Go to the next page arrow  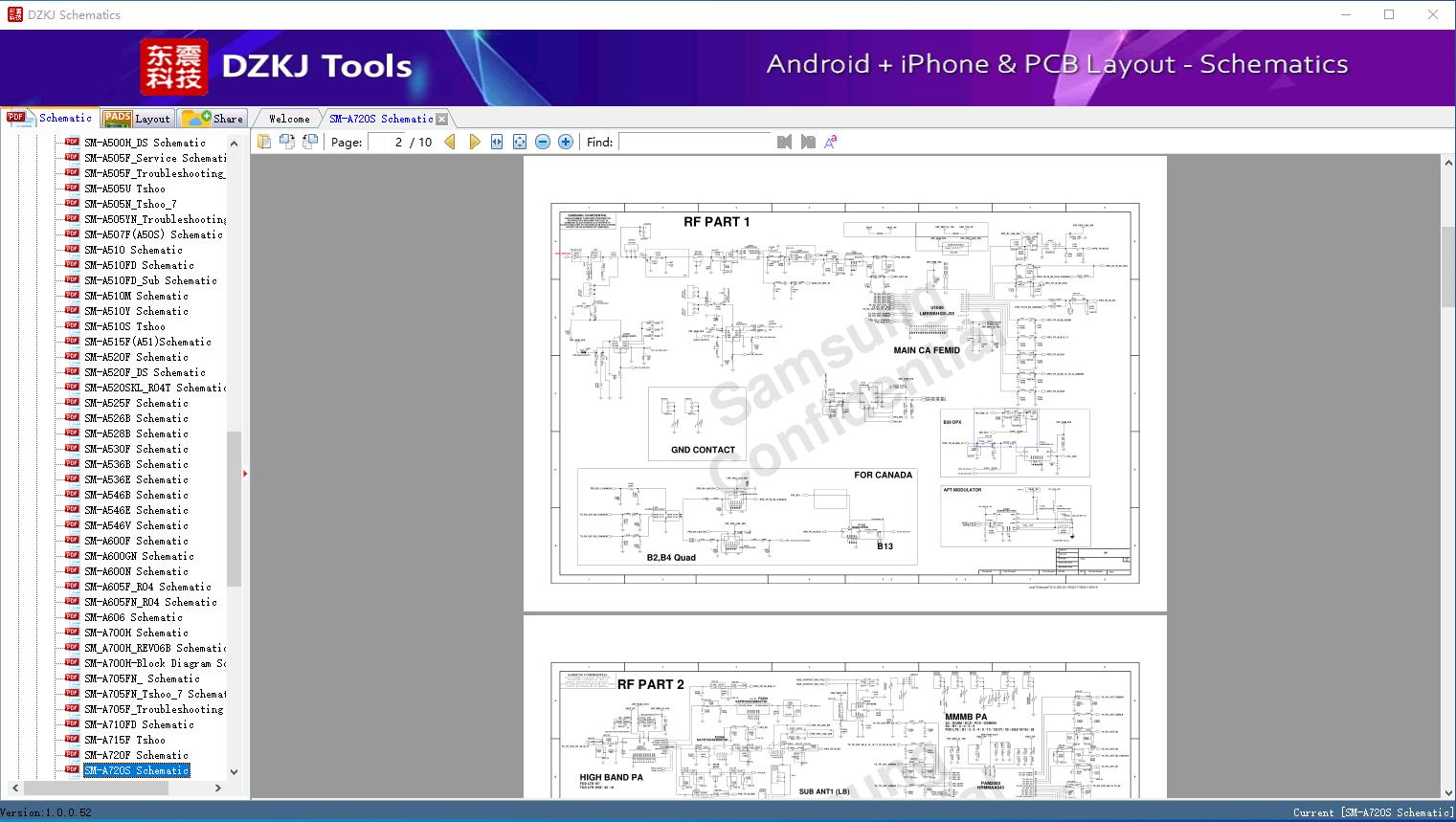(474, 142)
